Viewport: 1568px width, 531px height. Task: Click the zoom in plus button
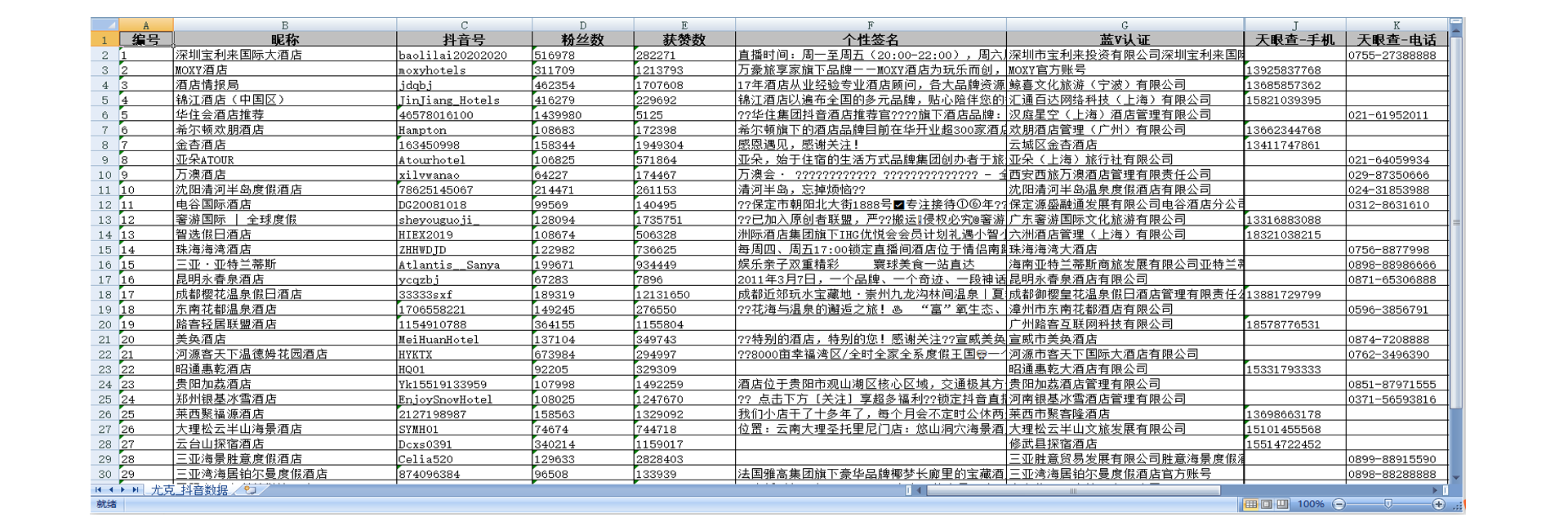click(1439, 504)
